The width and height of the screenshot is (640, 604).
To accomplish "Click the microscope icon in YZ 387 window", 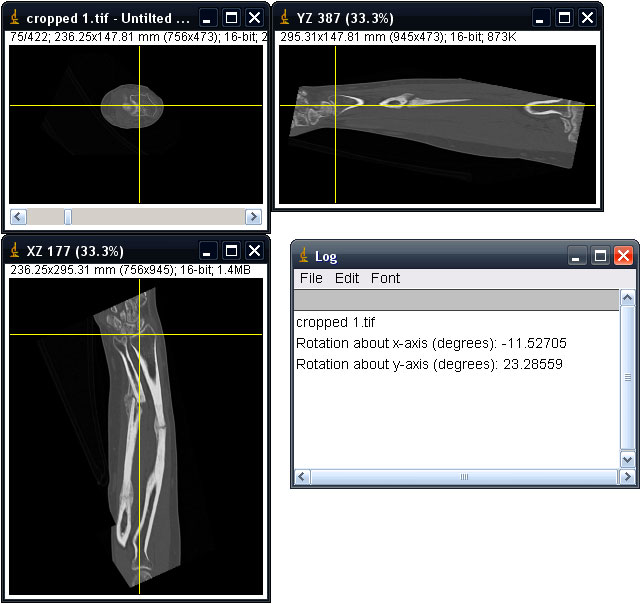I will coord(285,18).
